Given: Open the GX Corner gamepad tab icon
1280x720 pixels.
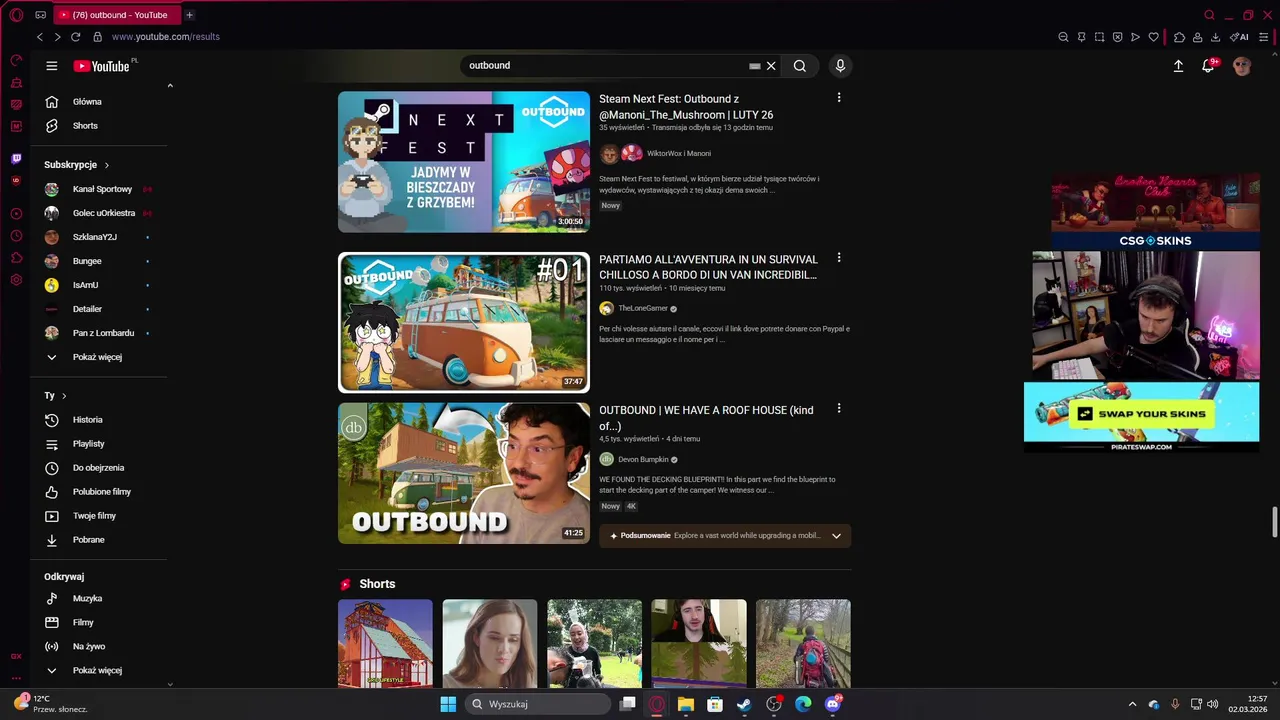Looking at the screenshot, I should click(x=40, y=15).
